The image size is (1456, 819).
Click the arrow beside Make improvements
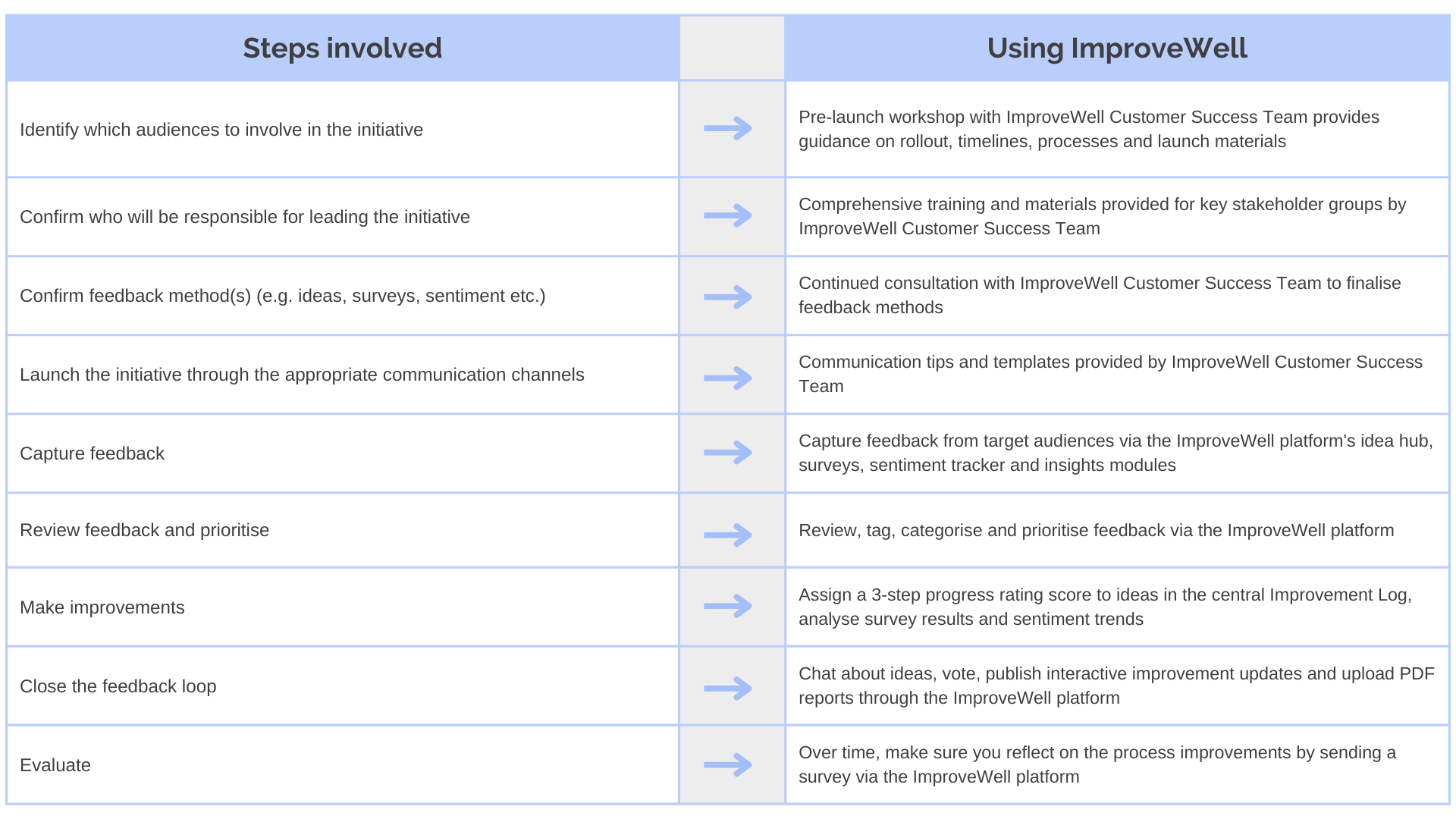coord(728,606)
